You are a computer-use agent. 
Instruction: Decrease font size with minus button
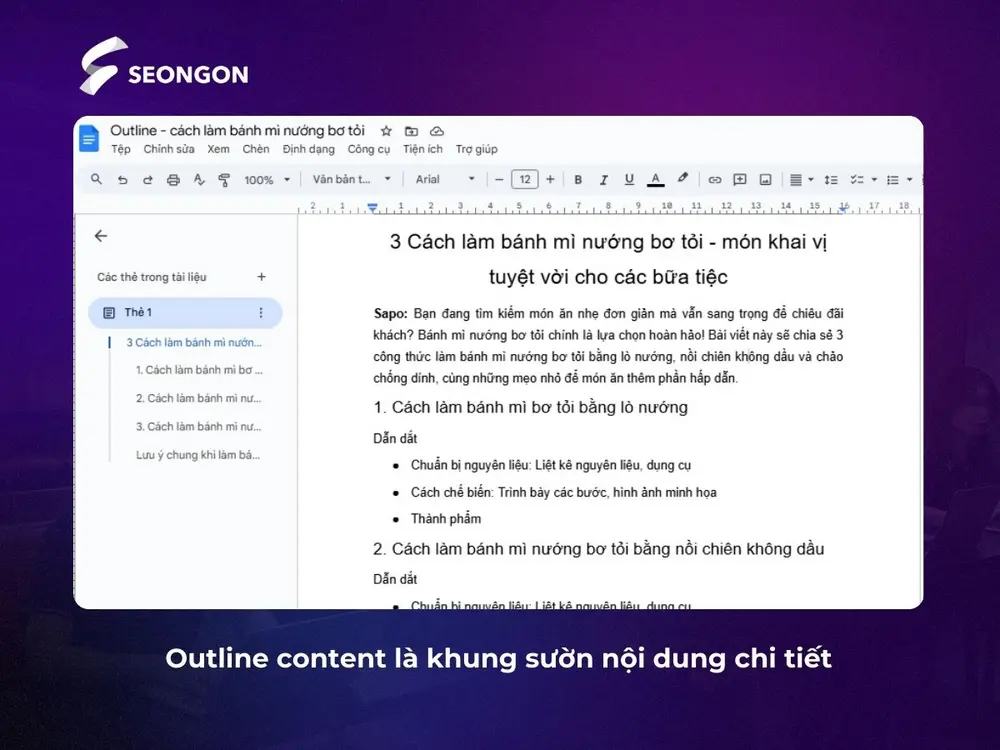point(499,180)
